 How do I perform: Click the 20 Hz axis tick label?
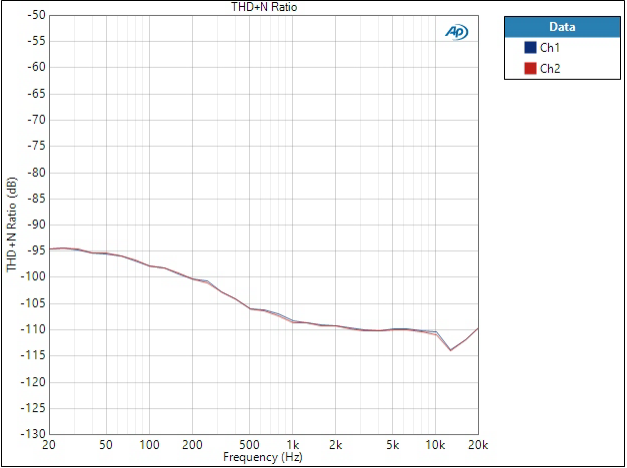[49, 445]
